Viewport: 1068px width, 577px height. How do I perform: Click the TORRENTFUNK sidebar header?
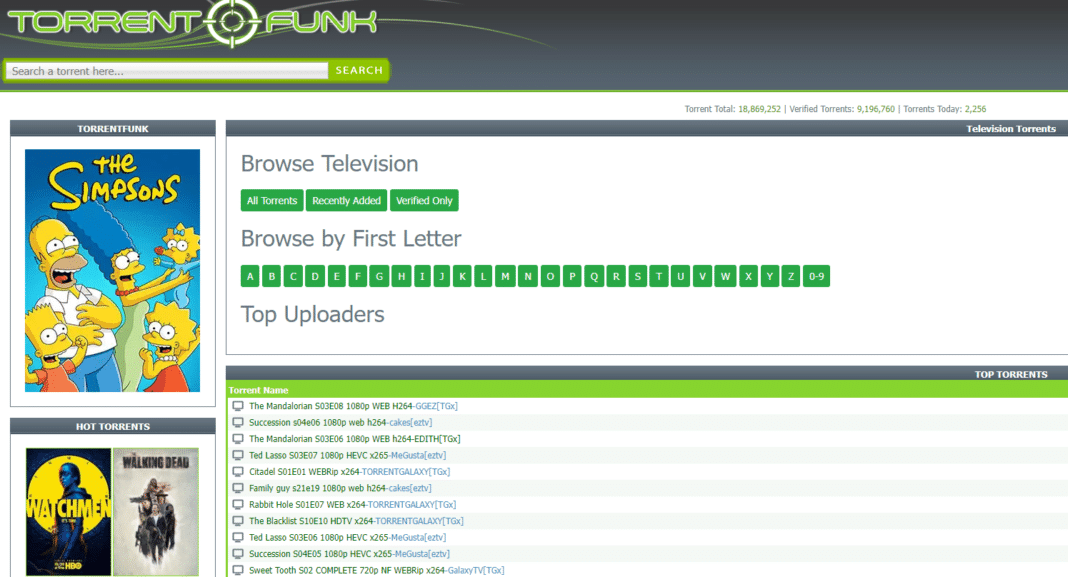point(112,128)
